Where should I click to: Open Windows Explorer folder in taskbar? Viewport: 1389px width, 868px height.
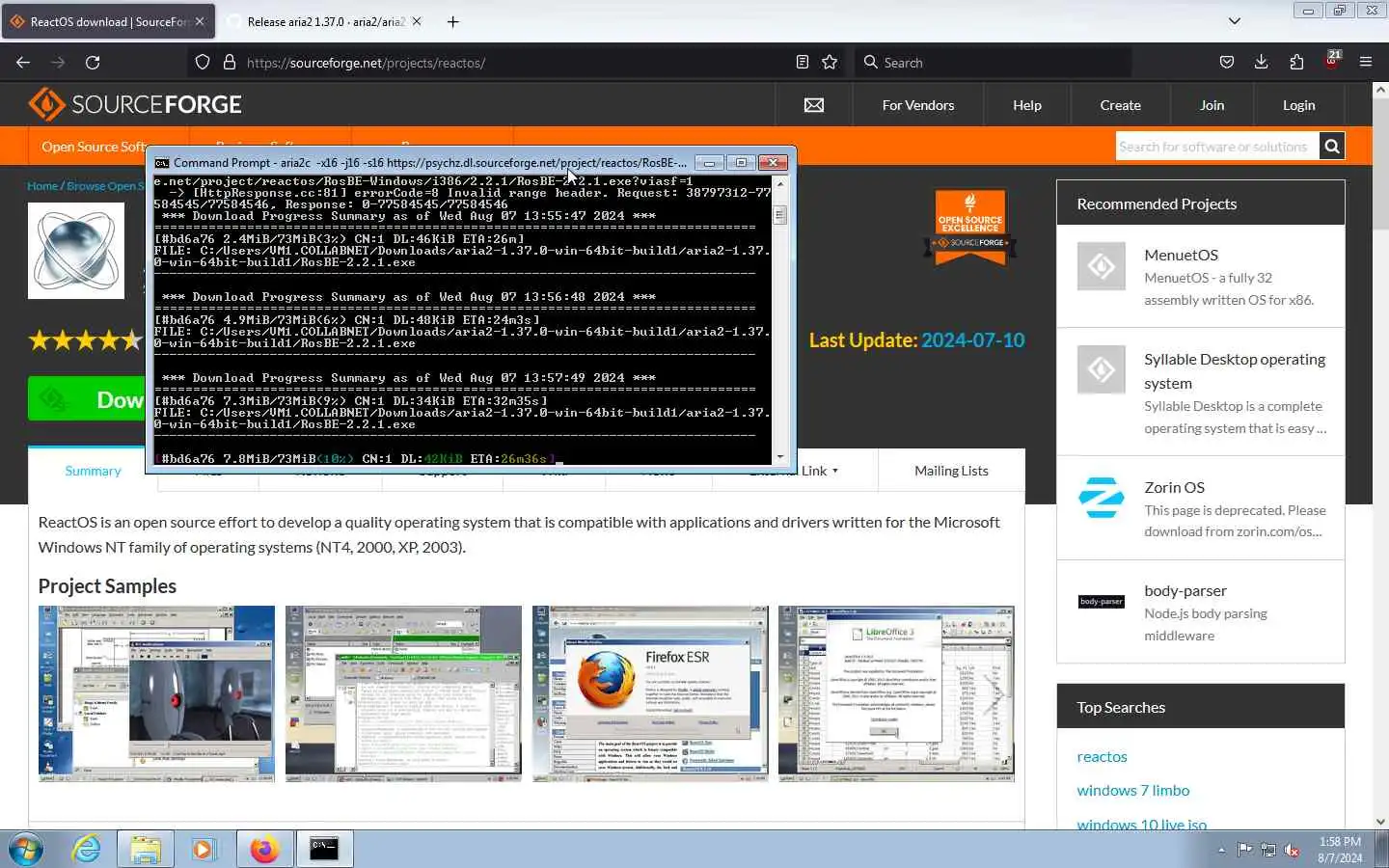[x=146, y=850]
